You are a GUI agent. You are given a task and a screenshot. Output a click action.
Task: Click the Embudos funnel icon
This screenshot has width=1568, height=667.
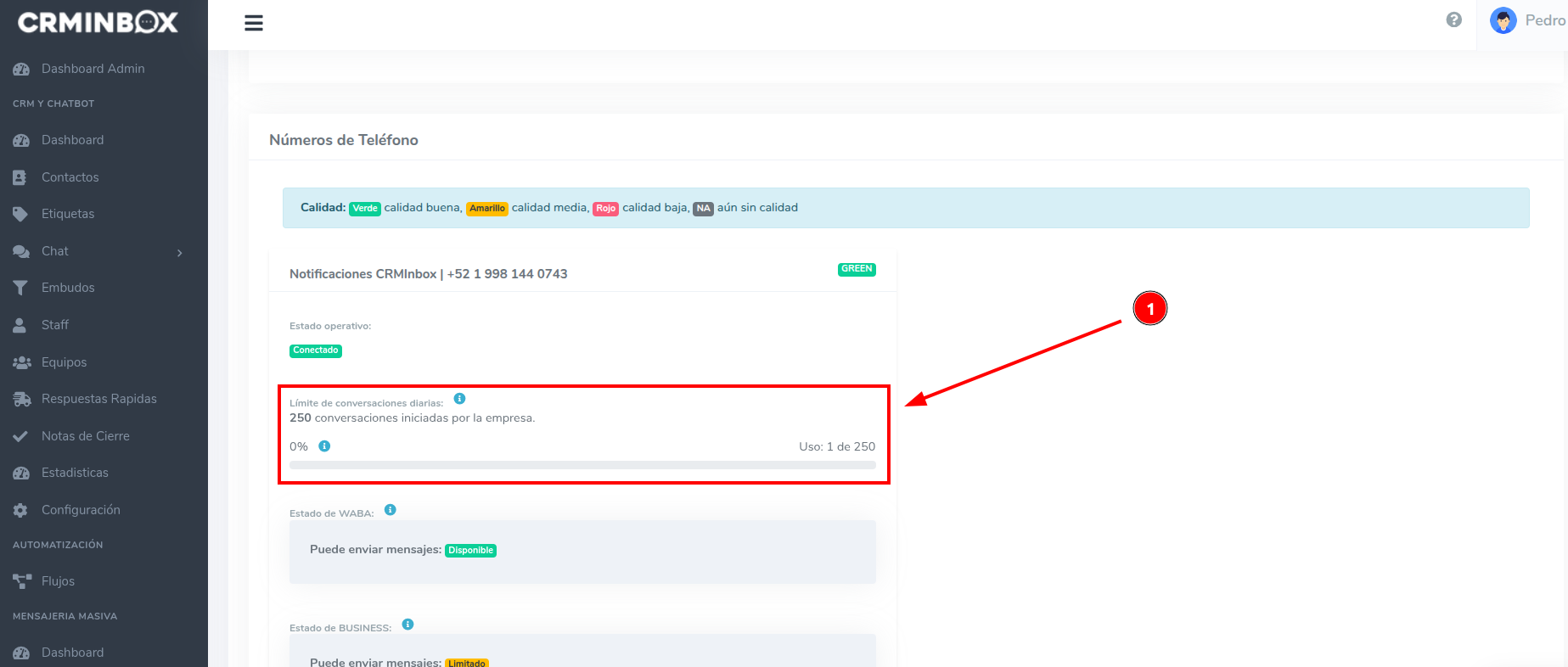[x=20, y=288]
